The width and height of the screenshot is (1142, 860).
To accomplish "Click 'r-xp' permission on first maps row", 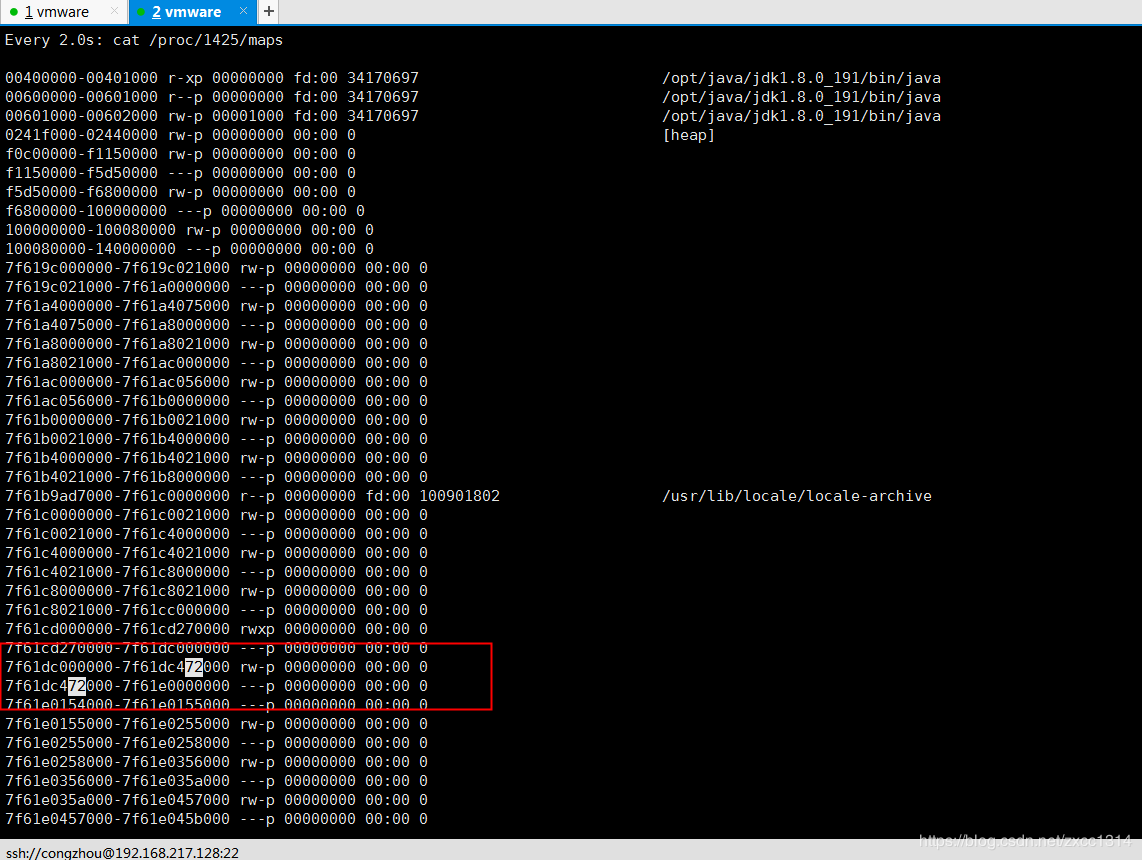I will click(185, 78).
